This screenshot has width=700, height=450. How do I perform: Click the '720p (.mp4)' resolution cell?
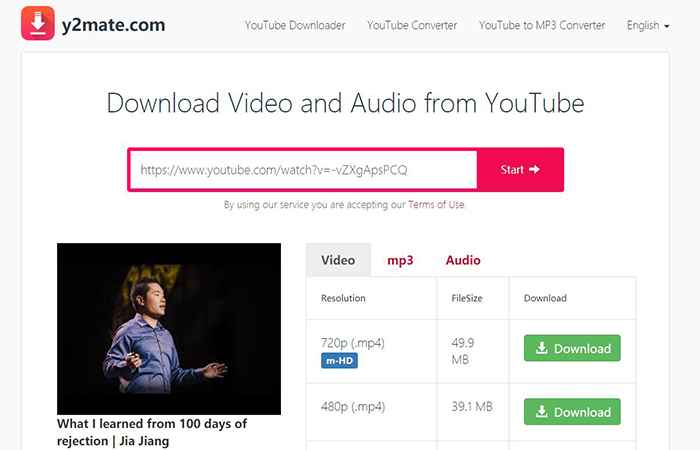(371, 351)
